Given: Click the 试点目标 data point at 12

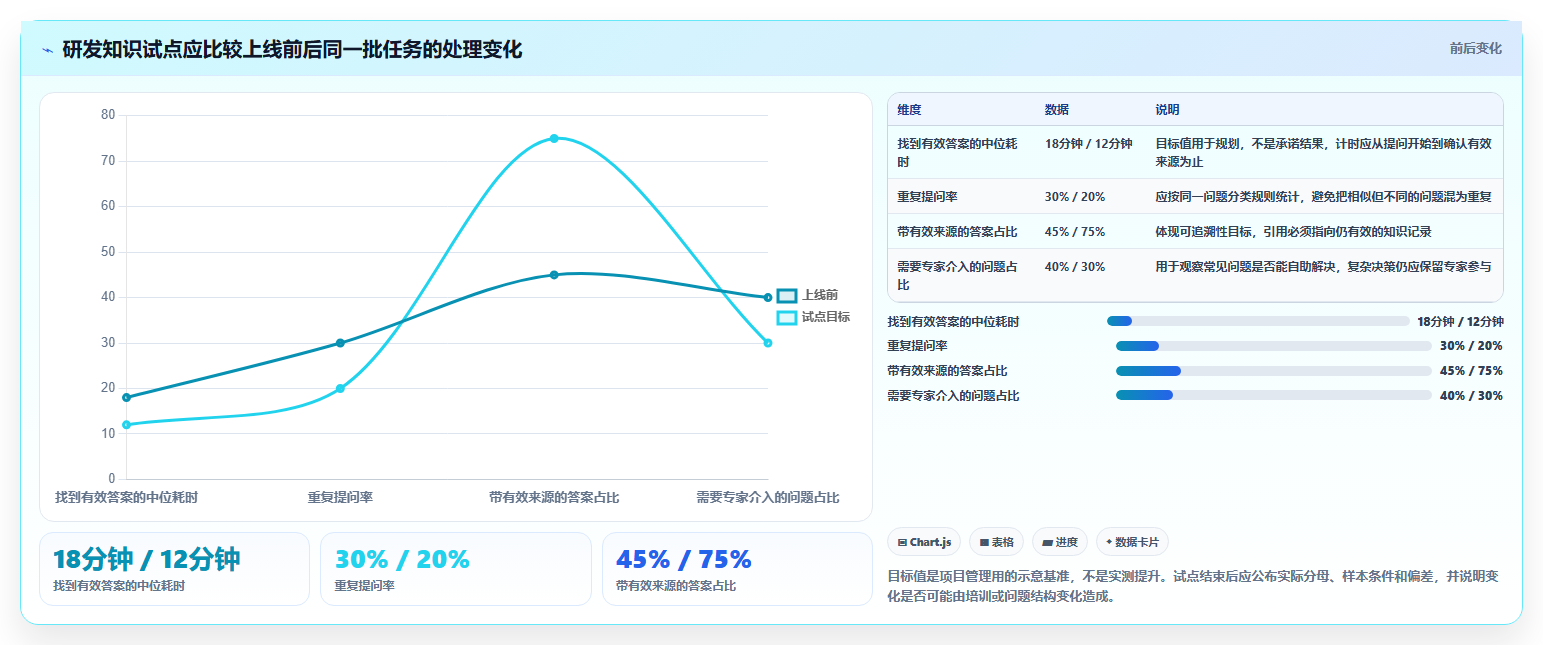Looking at the screenshot, I should click(x=126, y=425).
